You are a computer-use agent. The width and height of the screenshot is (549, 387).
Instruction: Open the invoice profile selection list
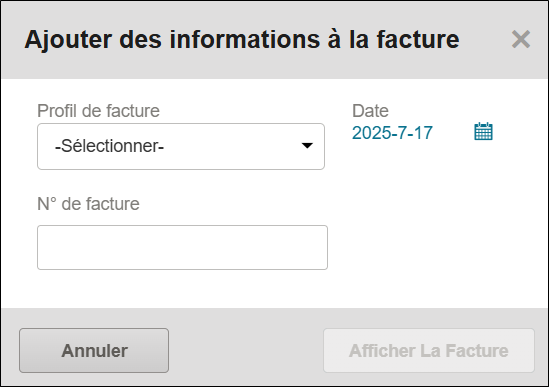pyautogui.click(x=181, y=146)
